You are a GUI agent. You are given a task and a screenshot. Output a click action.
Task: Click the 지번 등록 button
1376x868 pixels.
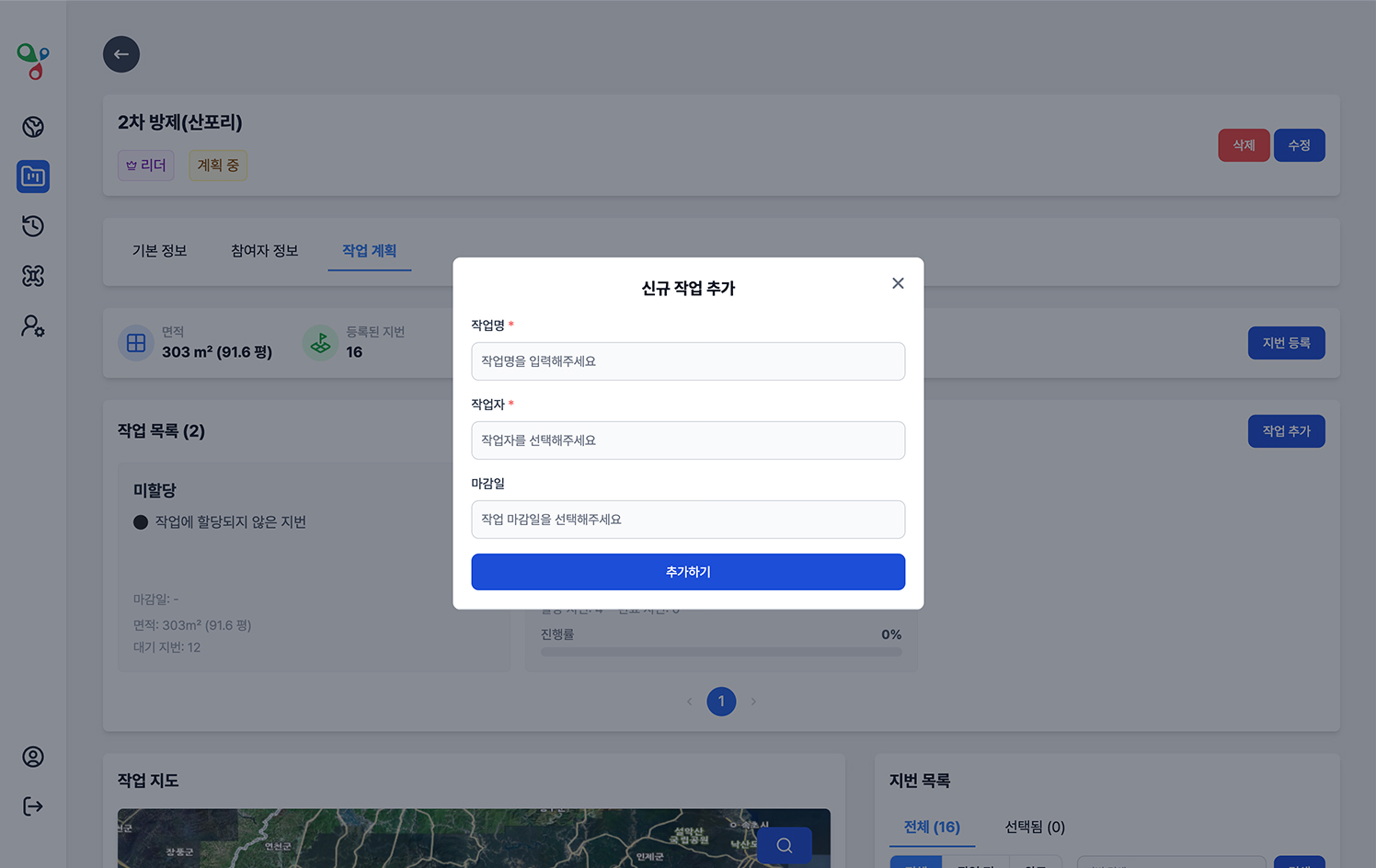point(1286,343)
